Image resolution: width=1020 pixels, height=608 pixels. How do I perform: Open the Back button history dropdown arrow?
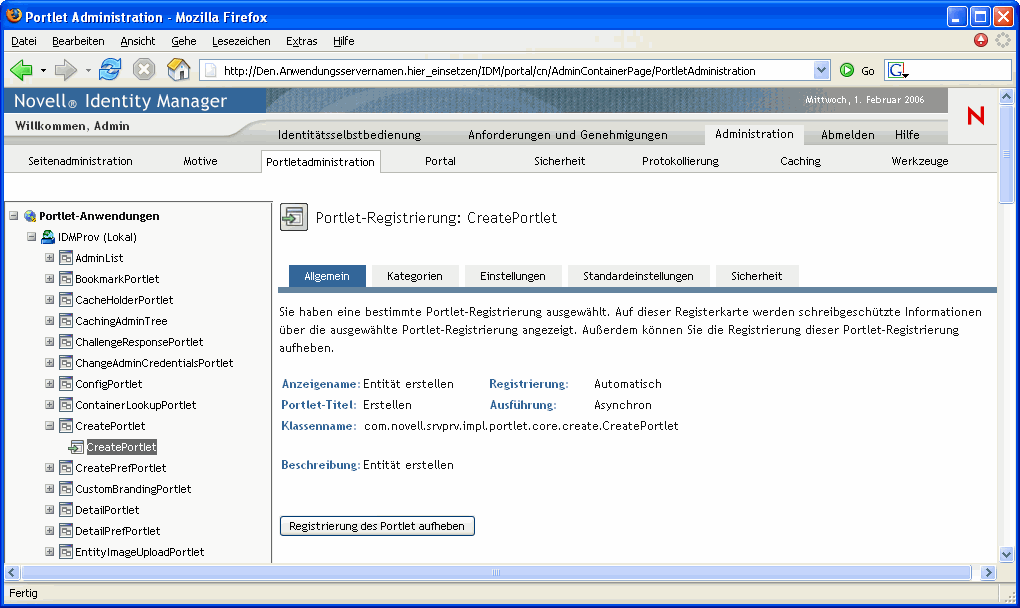43,70
